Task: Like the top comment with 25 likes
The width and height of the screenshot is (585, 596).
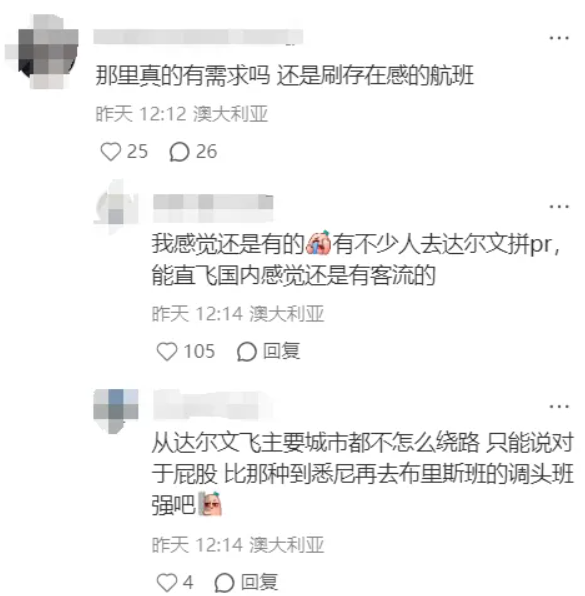Action: point(111,152)
